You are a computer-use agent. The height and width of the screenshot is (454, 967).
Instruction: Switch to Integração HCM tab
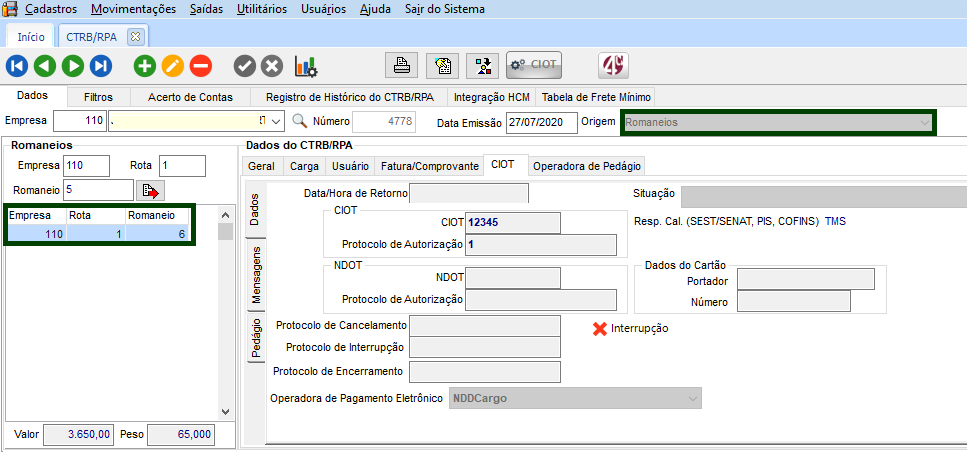(492, 97)
